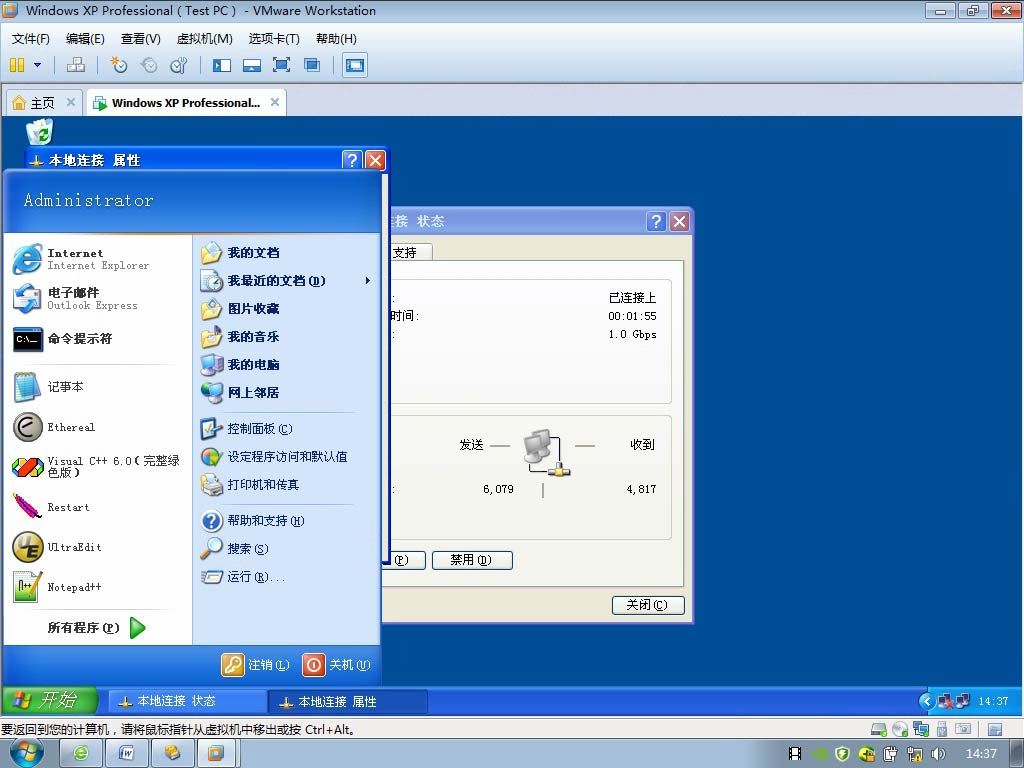Expand 我最近的文档 submenu arrow
Viewport: 1024px width, 768px height.
click(368, 281)
